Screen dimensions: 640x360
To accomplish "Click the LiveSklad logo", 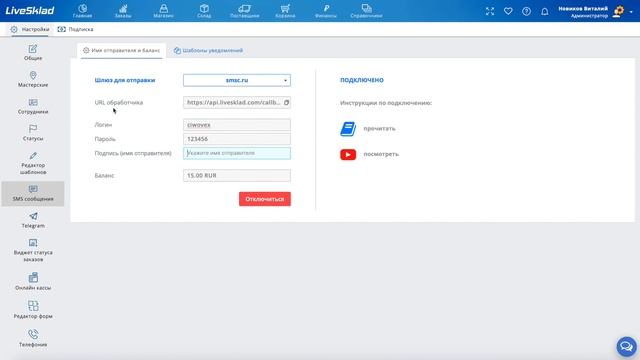I will coord(30,11).
